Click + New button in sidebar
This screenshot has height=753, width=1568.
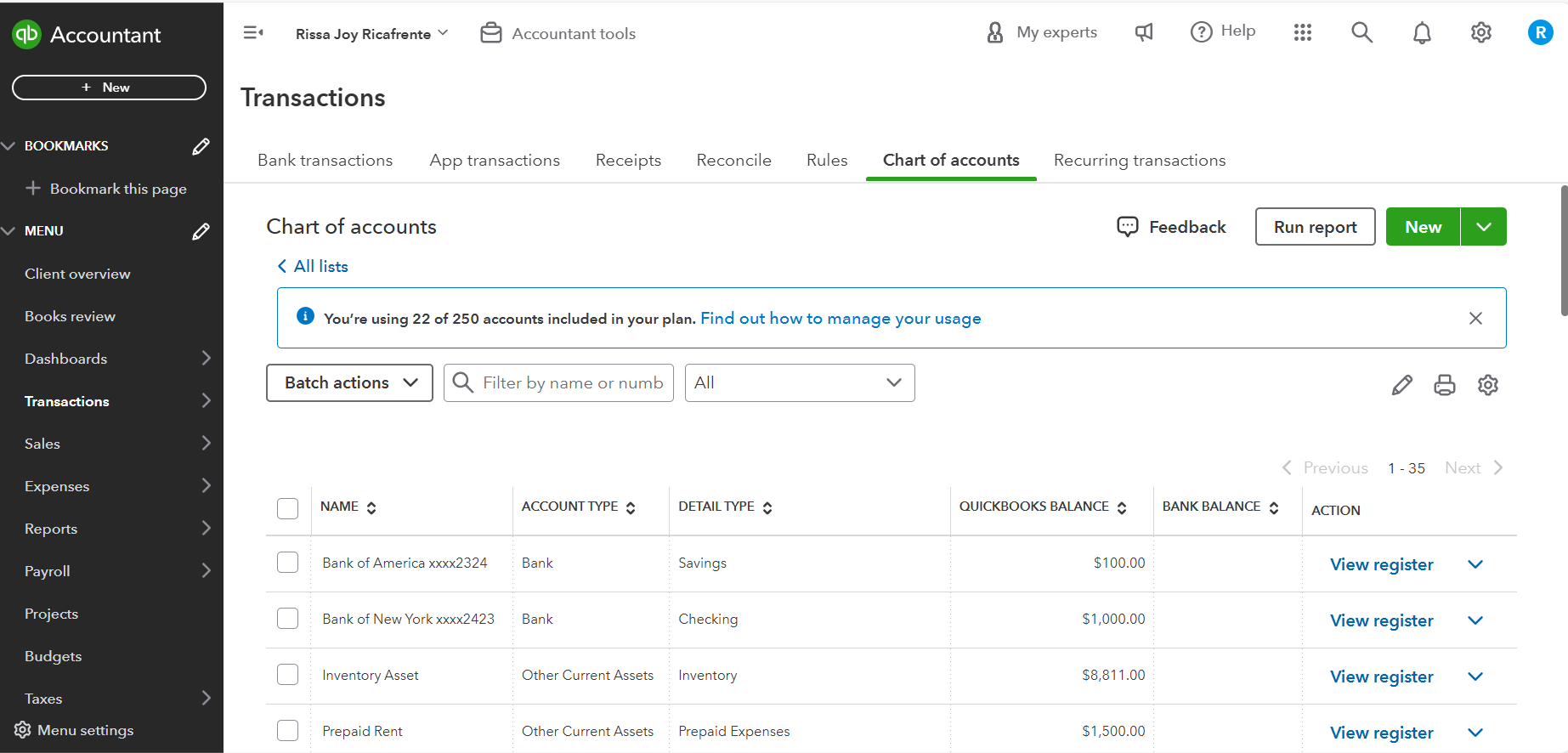click(x=109, y=88)
